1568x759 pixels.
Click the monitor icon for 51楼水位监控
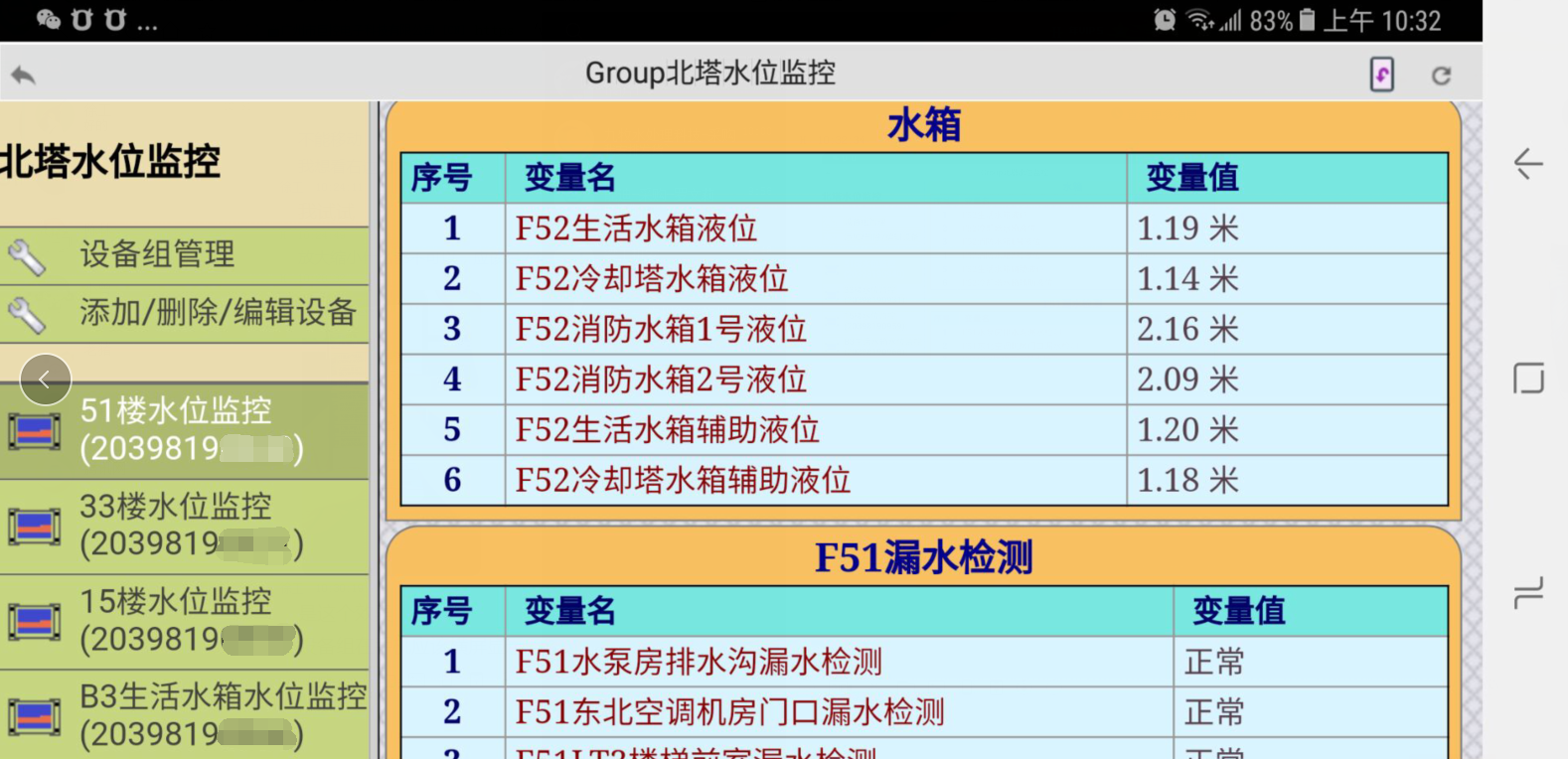(x=35, y=431)
